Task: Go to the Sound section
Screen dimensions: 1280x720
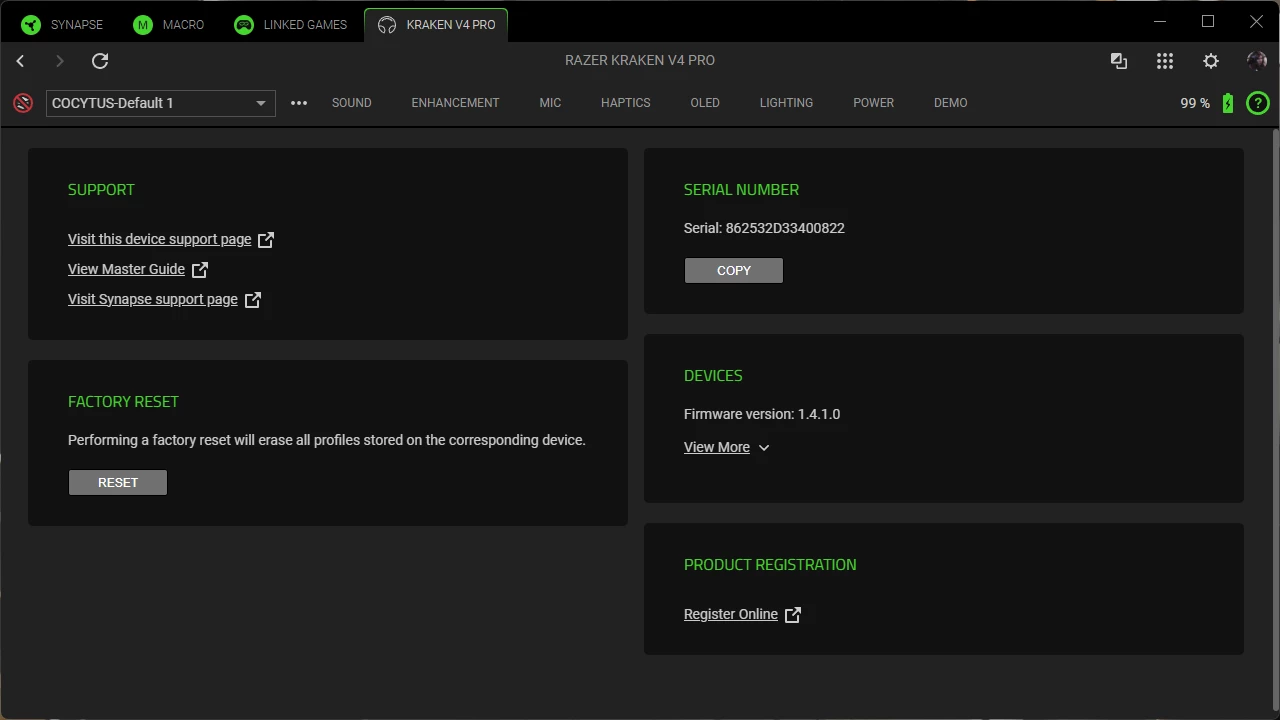Action: pos(352,103)
